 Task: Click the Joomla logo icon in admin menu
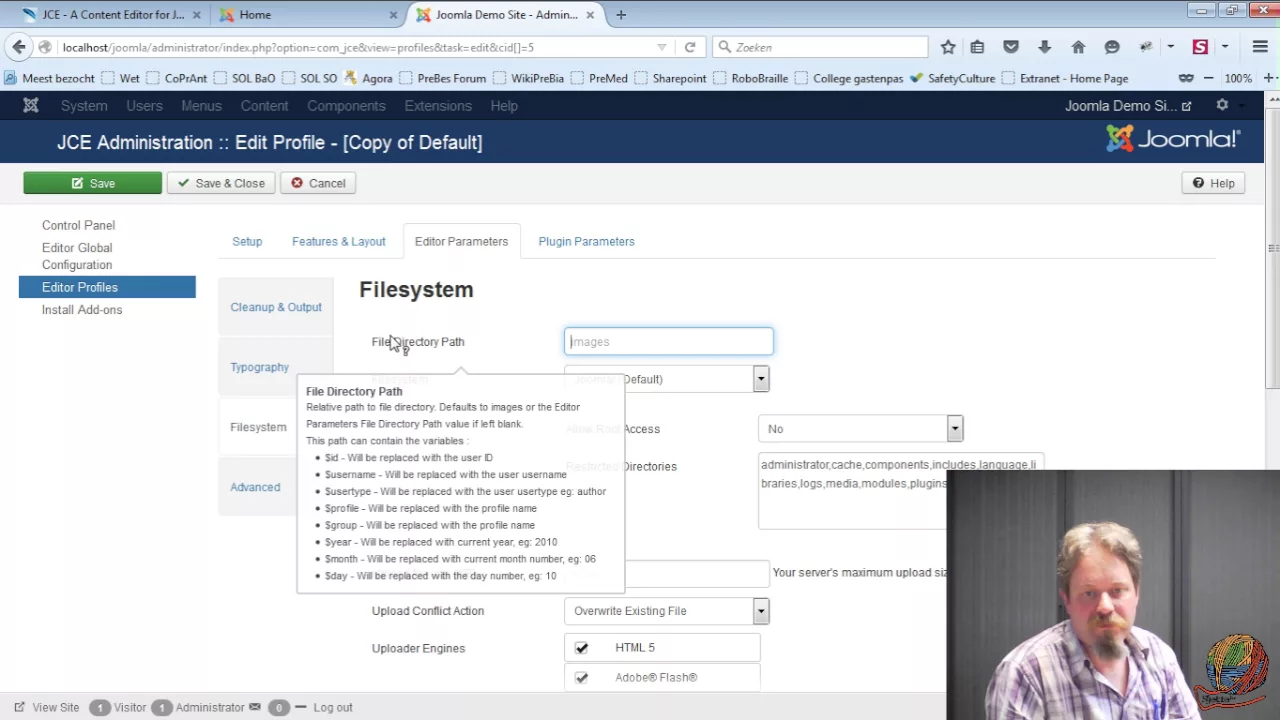coord(31,105)
